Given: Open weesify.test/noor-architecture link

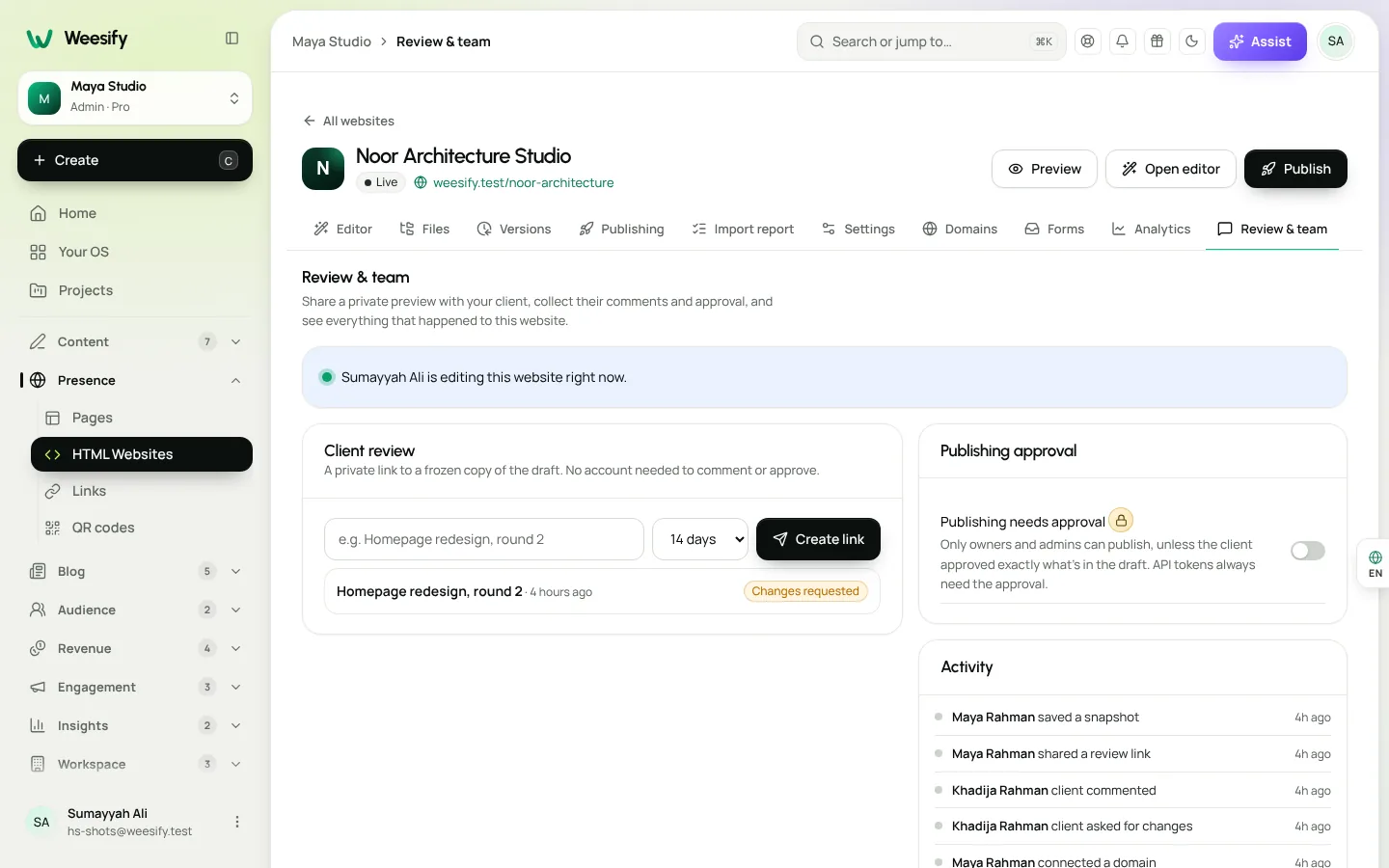Looking at the screenshot, I should pos(523,182).
